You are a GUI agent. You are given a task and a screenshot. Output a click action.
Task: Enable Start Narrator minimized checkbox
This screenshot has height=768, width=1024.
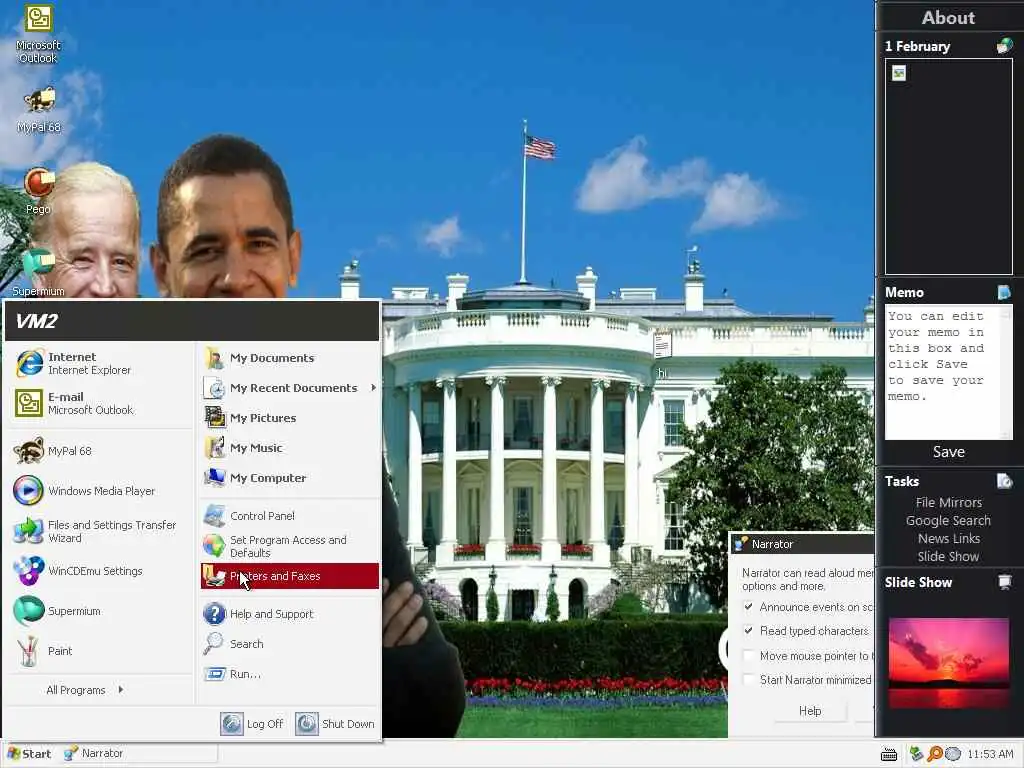(x=748, y=680)
